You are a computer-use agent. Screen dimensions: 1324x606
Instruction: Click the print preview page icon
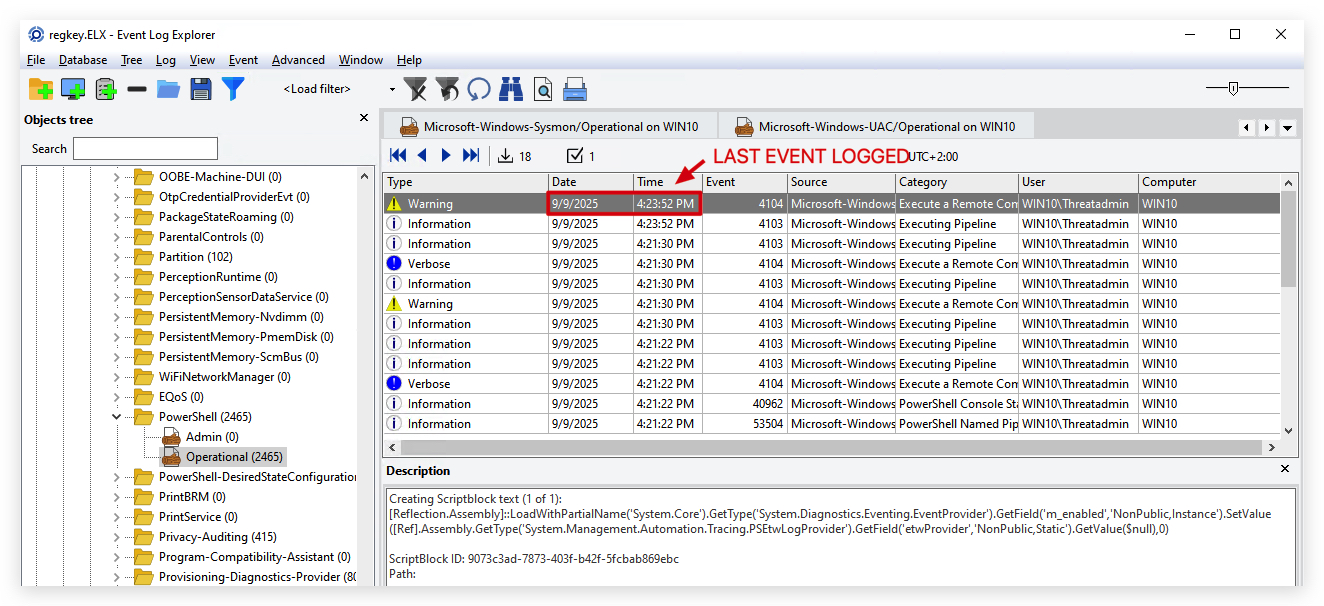(x=543, y=89)
